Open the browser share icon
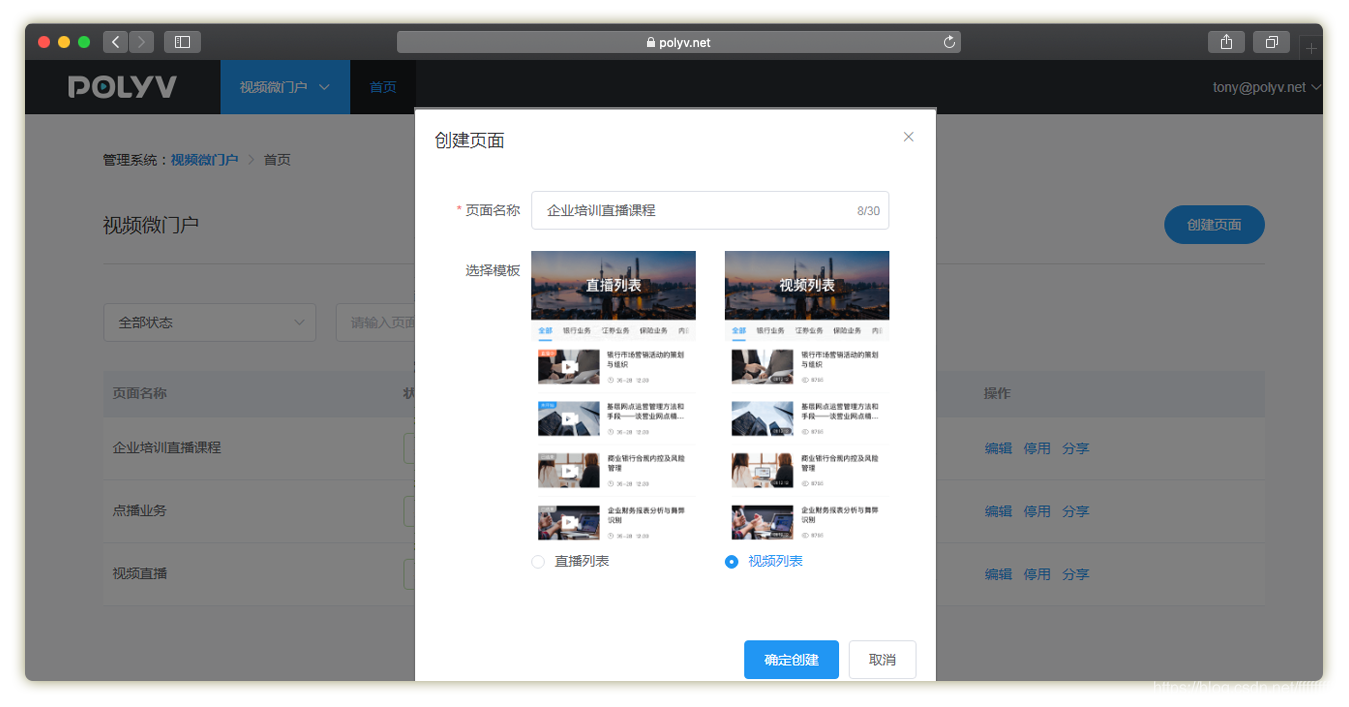This screenshot has width=1349, height=707. 1226,42
